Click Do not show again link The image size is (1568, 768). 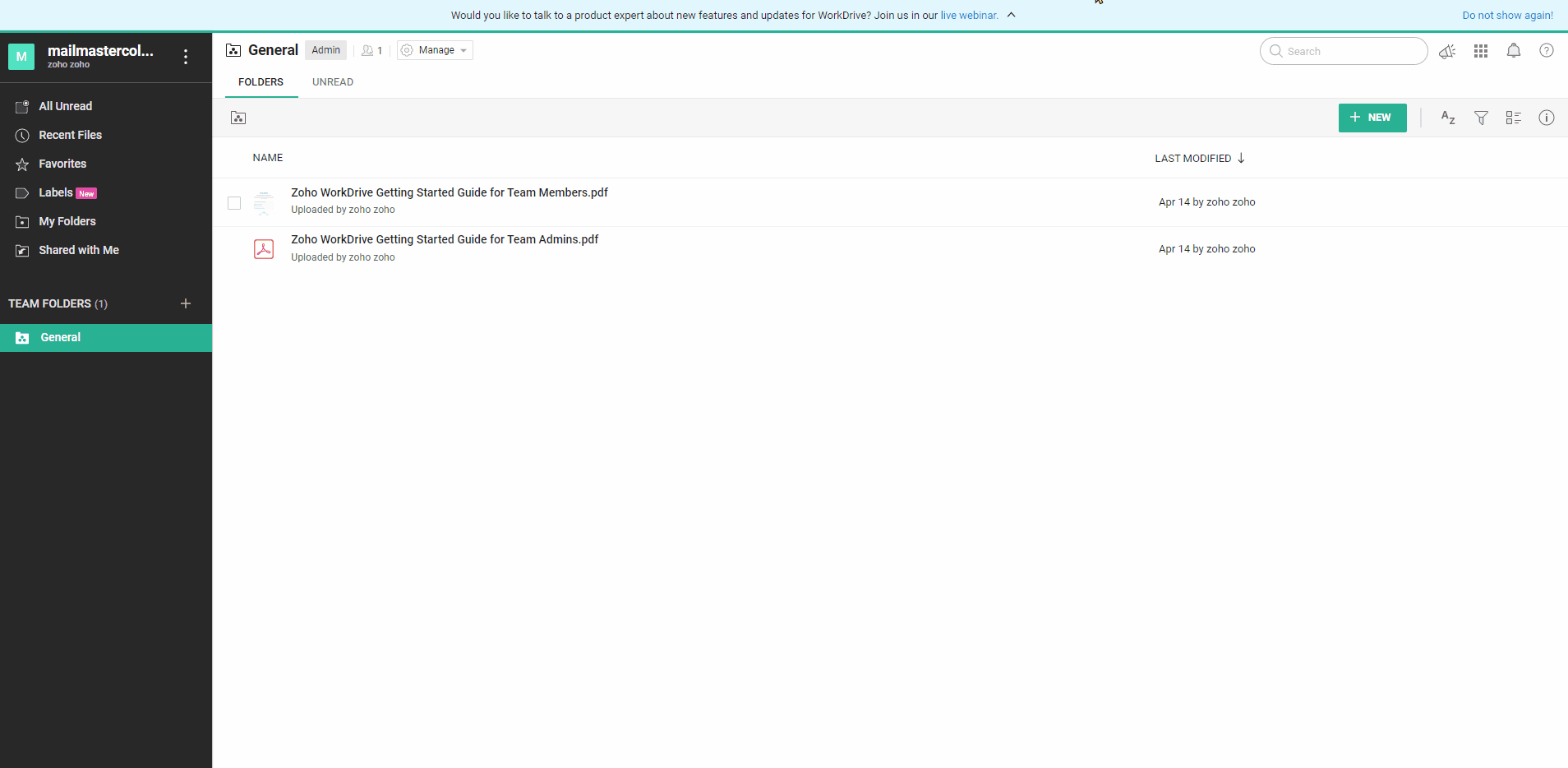tap(1508, 15)
